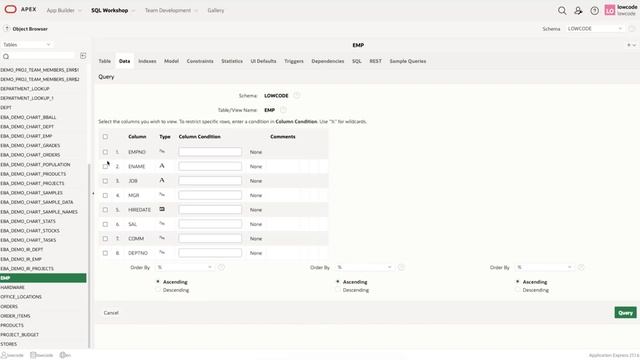
Task: Click the date type icon for HIREDATE
Action: coord(162,209)
